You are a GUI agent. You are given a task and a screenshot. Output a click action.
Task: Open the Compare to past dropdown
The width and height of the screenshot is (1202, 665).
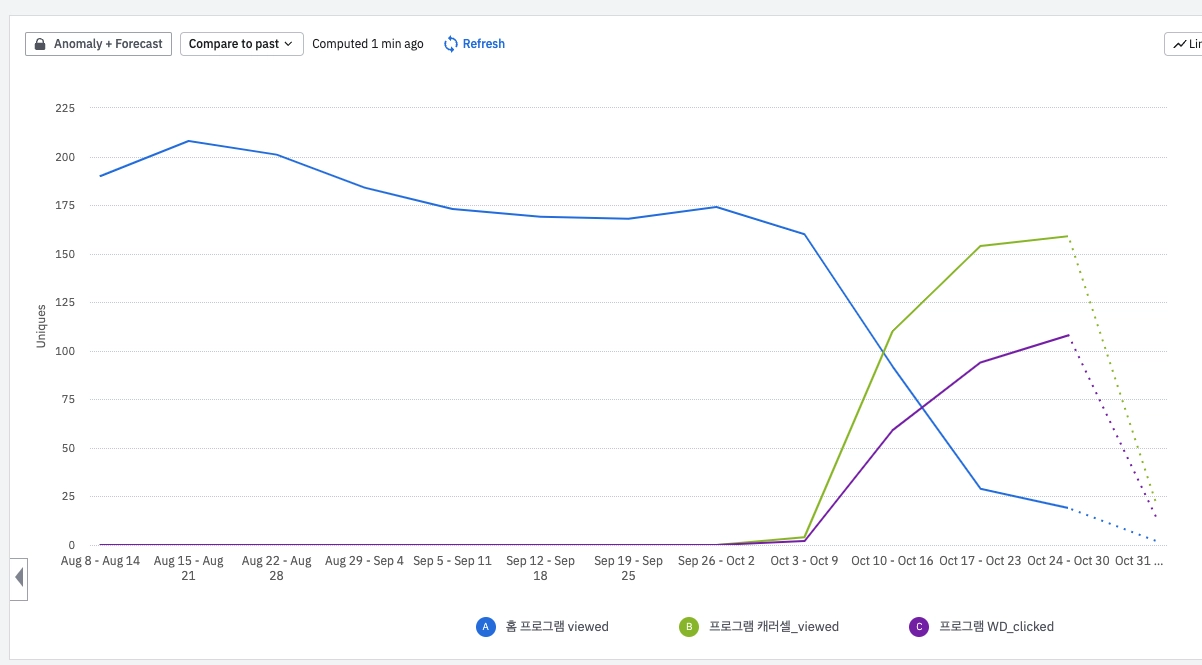(242, 44)
